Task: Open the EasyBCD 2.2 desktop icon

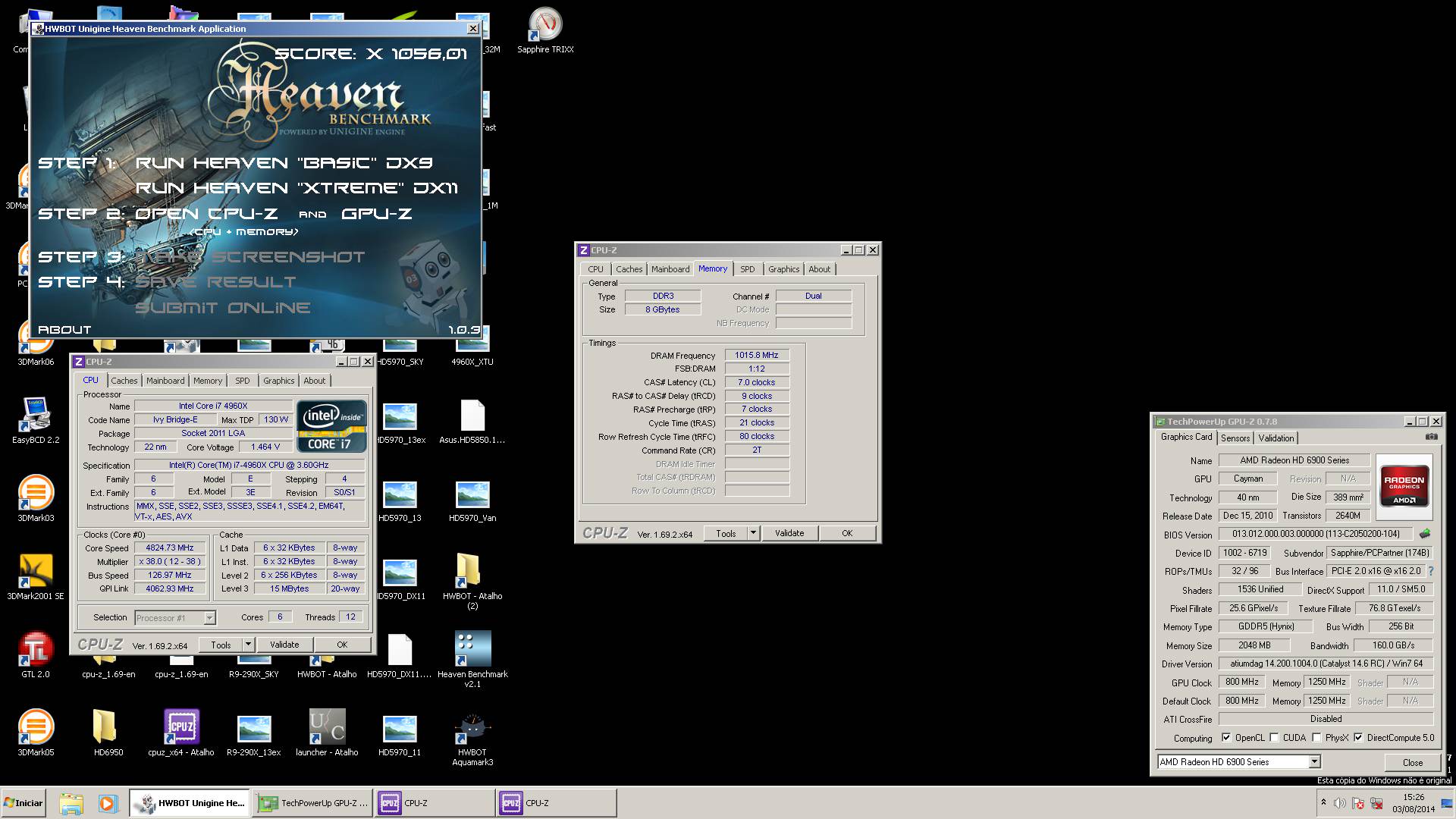Action: (x=36, y=420)
